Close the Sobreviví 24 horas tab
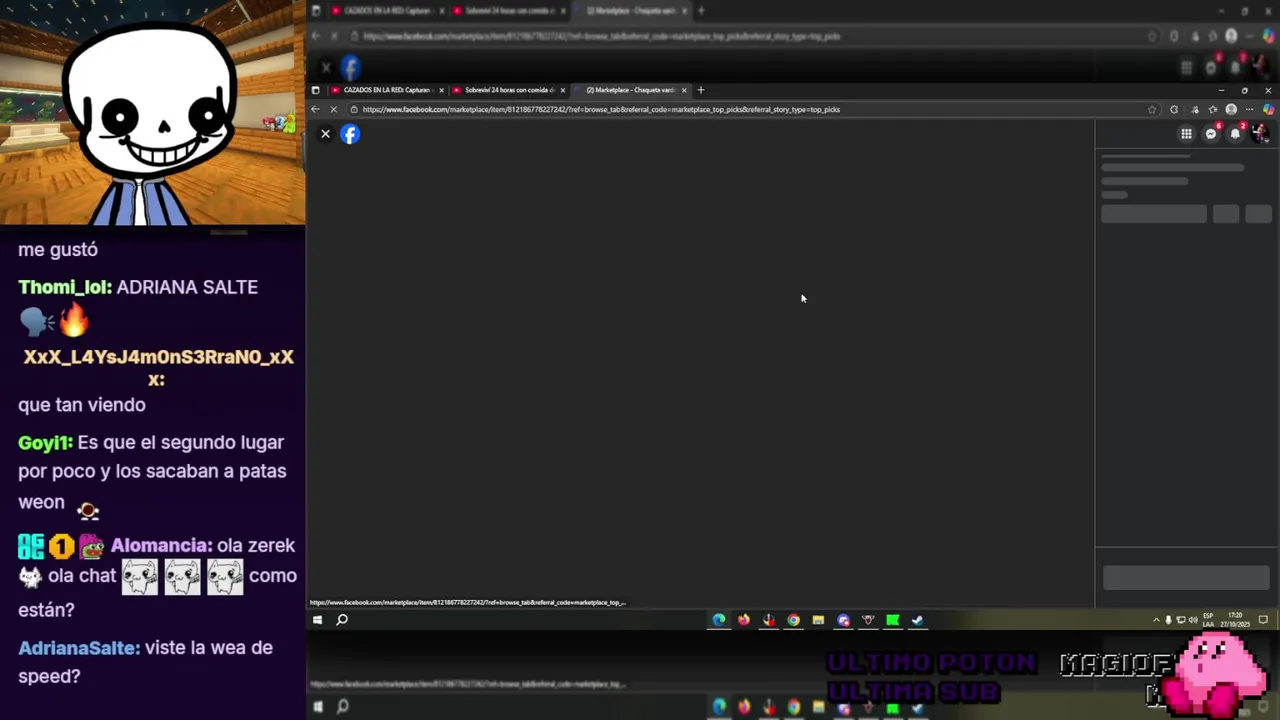1280x720 pixels. [562, 90]
